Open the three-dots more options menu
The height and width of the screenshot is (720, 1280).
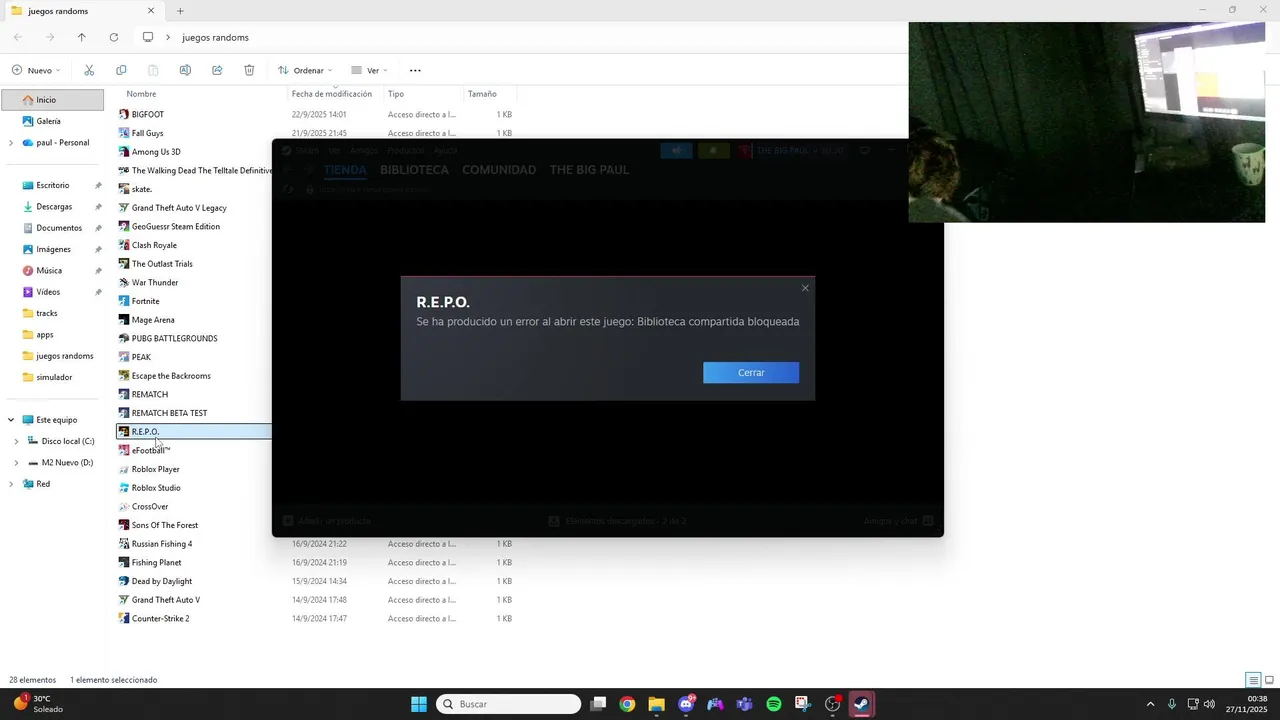coord(415,70)
